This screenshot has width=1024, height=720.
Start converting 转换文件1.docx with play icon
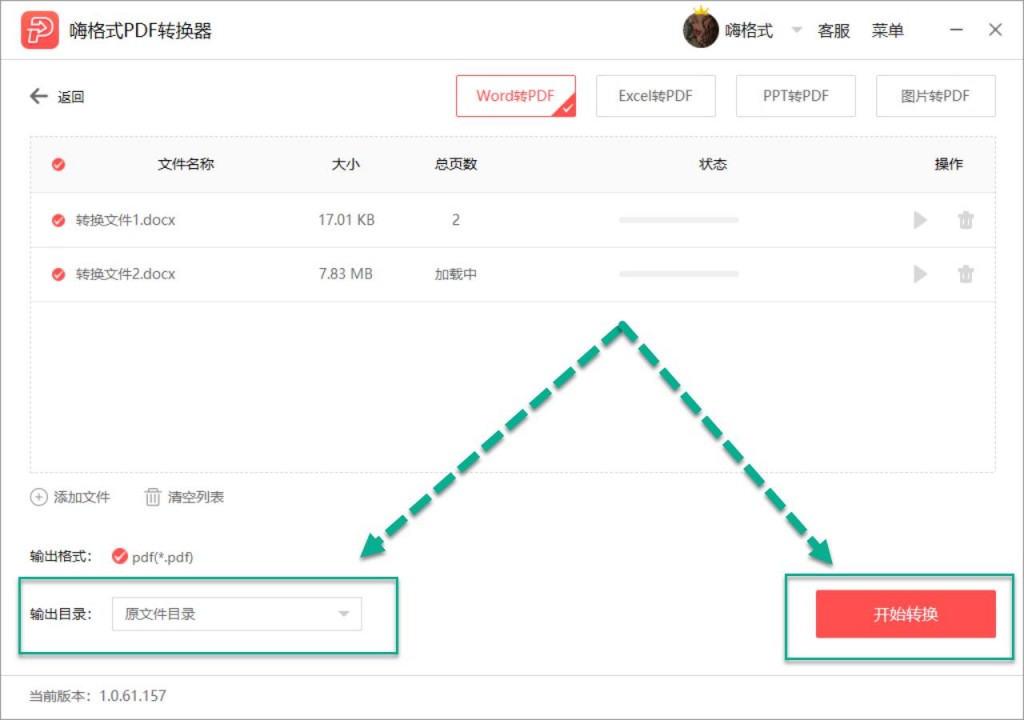tap(920, 220)
